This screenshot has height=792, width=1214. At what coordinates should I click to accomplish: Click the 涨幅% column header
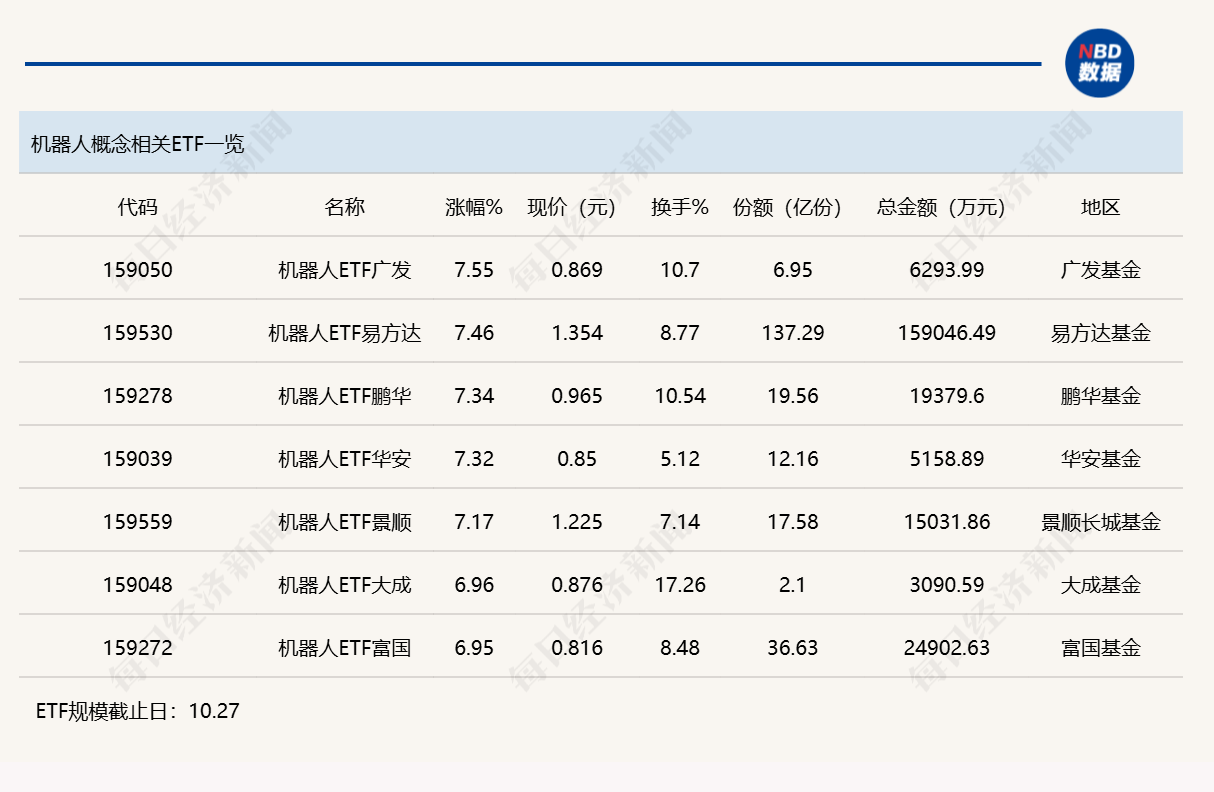[x=474, y=207]
